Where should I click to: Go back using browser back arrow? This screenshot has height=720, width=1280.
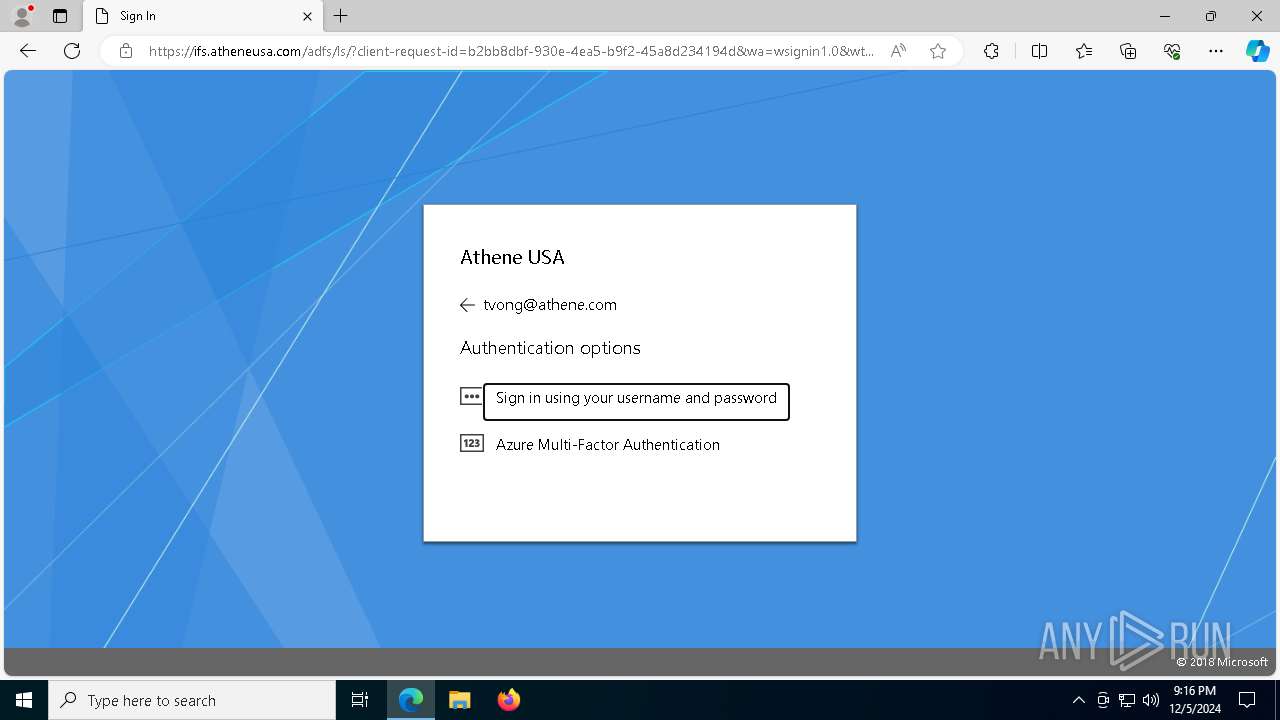pyautogui.click(x=28, y=51)
